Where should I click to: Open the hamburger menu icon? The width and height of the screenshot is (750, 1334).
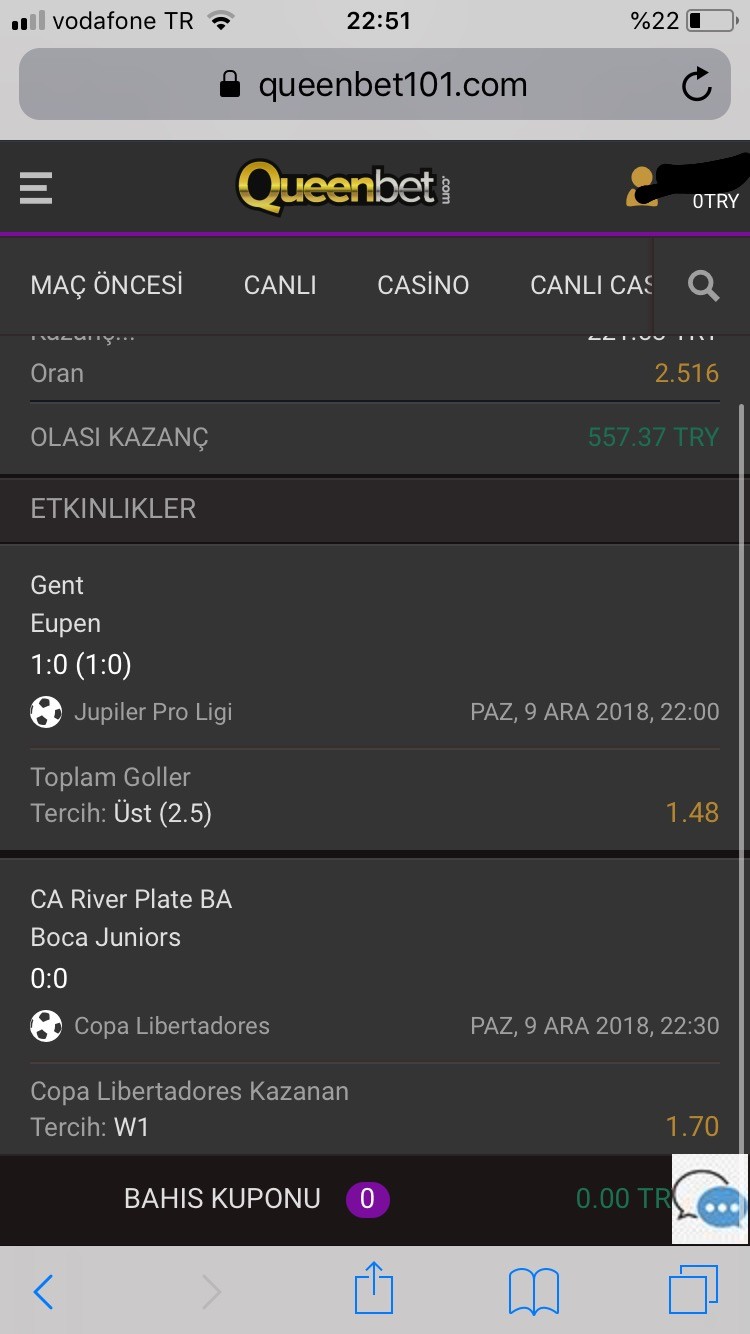(x=35, y=187)
